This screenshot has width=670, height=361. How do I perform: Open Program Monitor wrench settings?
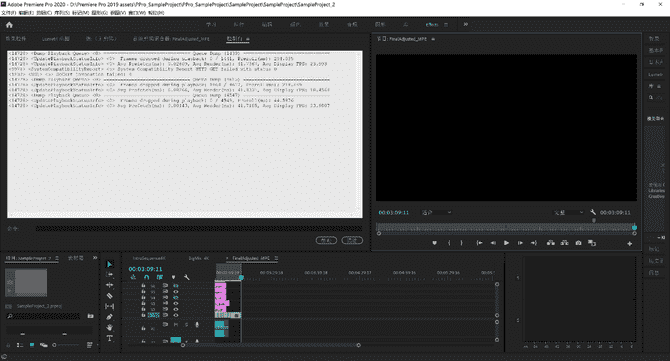(593, 212)
